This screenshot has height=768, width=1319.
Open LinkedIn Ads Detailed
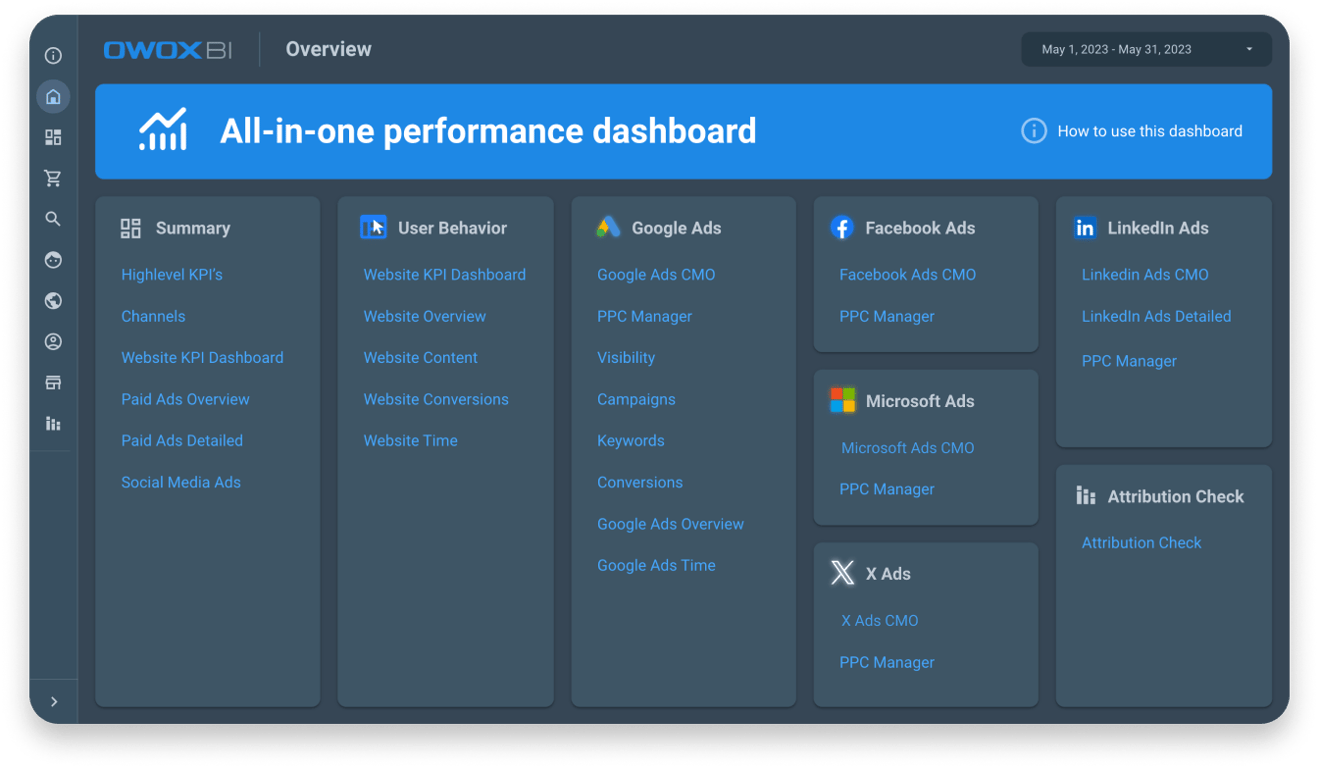point(1156,316)
